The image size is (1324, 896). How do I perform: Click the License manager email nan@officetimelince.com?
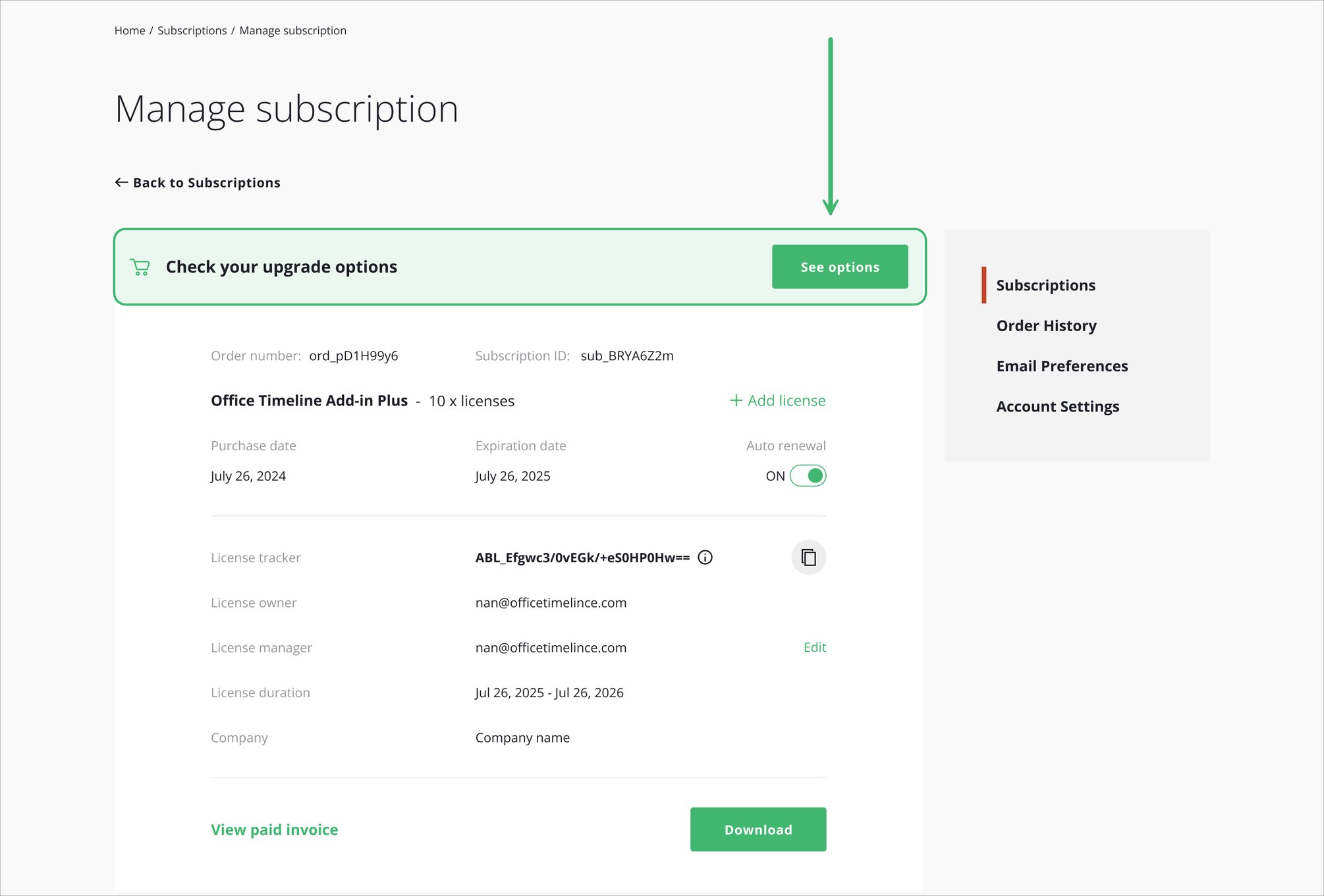[551, 647]
